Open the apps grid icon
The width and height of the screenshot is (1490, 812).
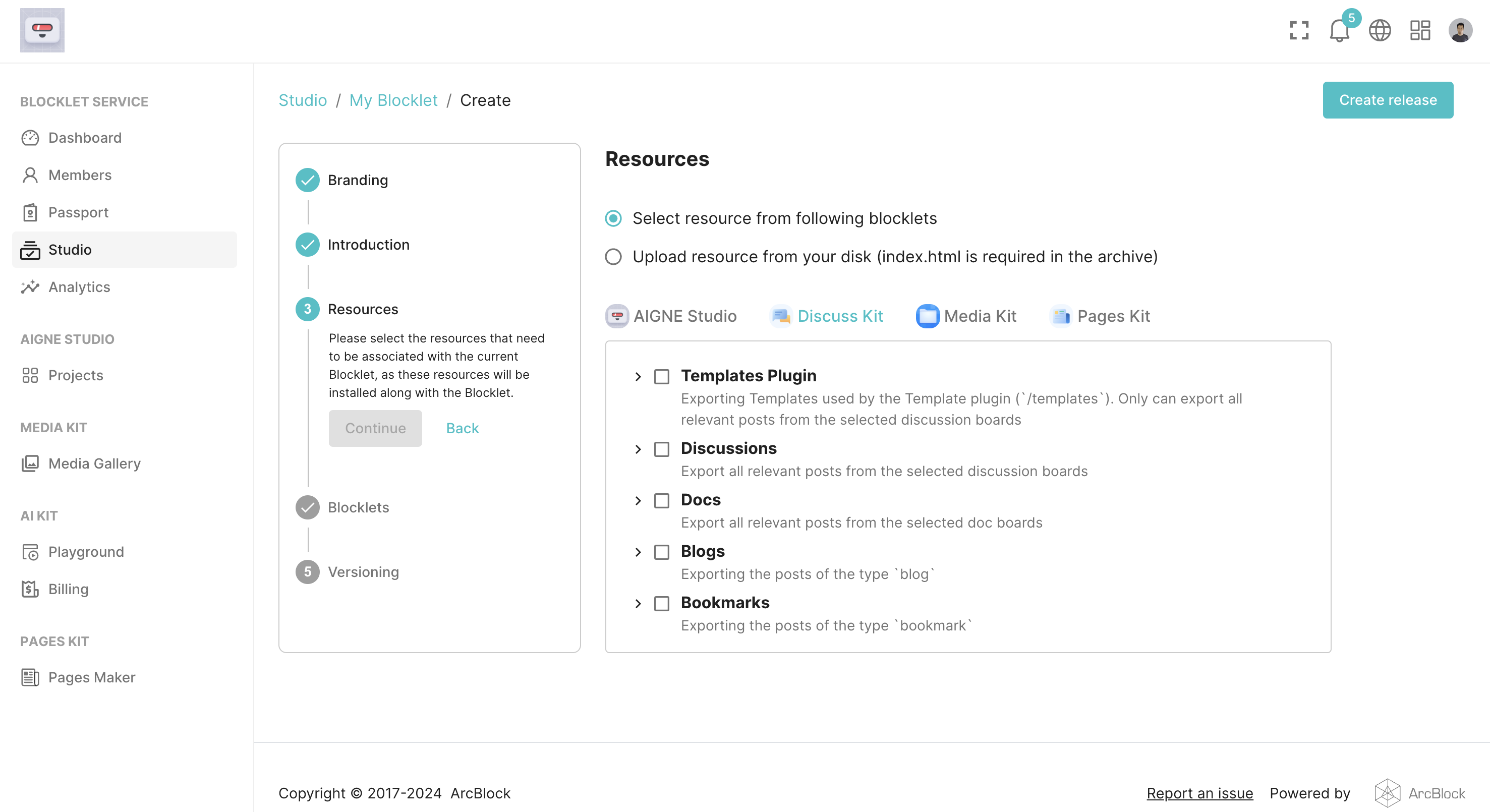tap(1420, 30)
